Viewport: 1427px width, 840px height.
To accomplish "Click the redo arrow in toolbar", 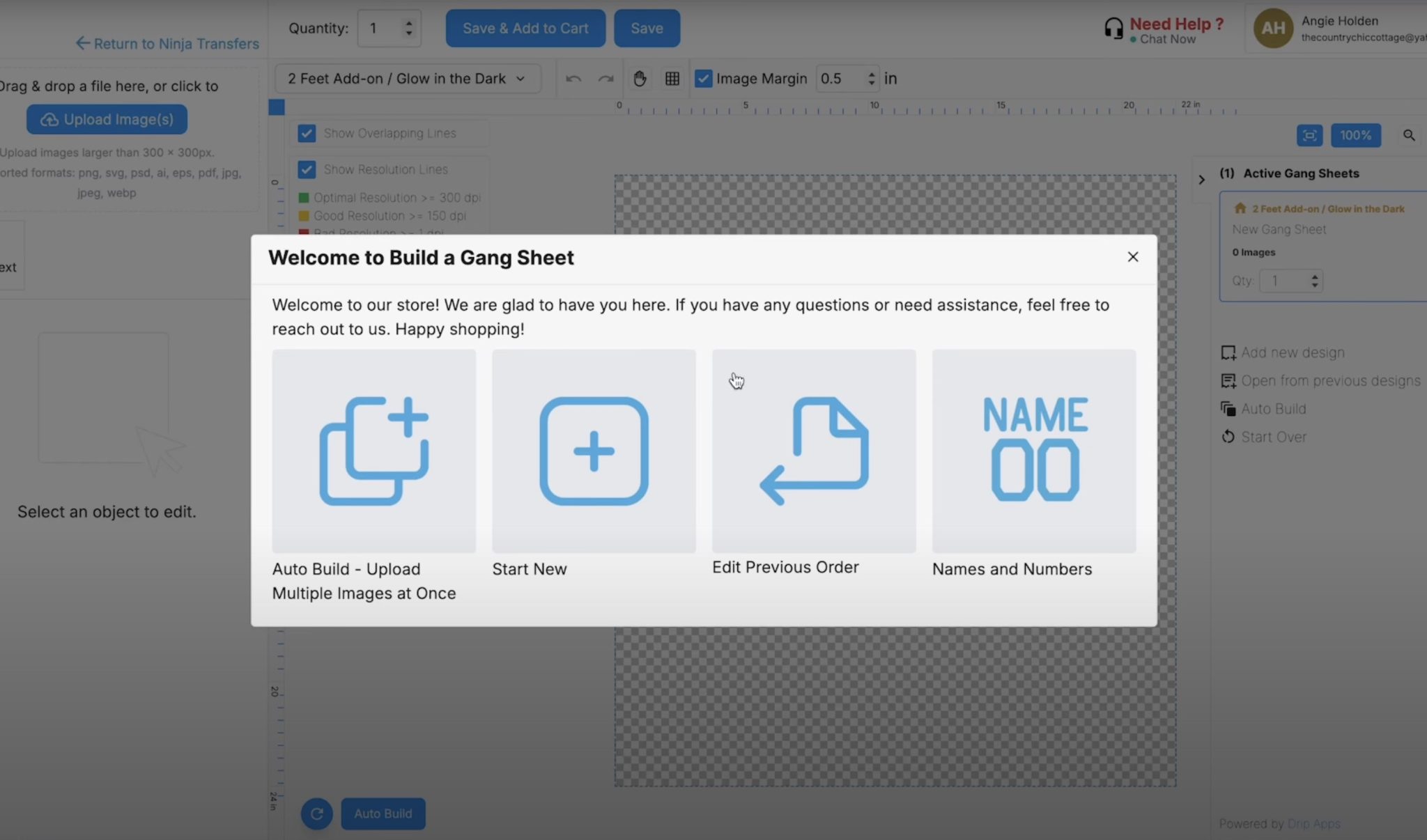I will pos(605,79).
